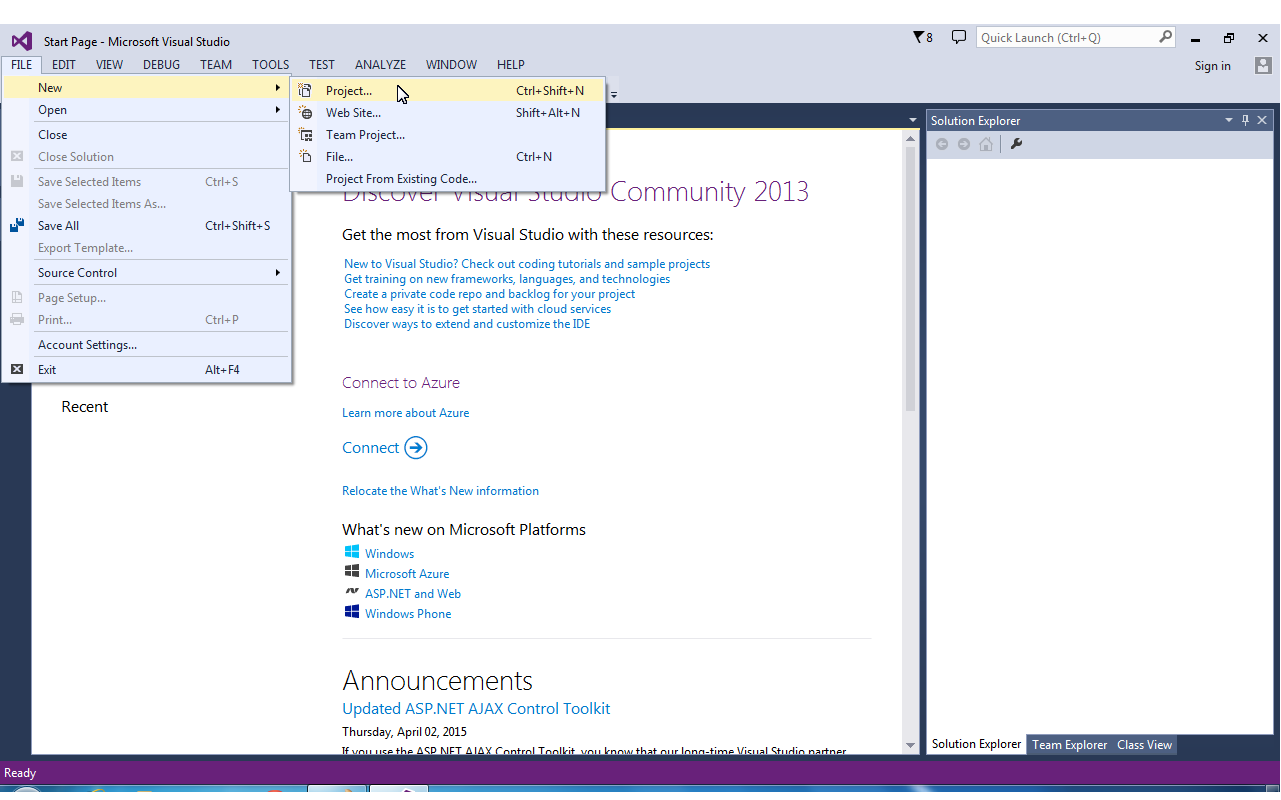Click the Team Project icon in submenu
Image resolution: width=1281 pixels, height=800 pixels.
point(306,135)
